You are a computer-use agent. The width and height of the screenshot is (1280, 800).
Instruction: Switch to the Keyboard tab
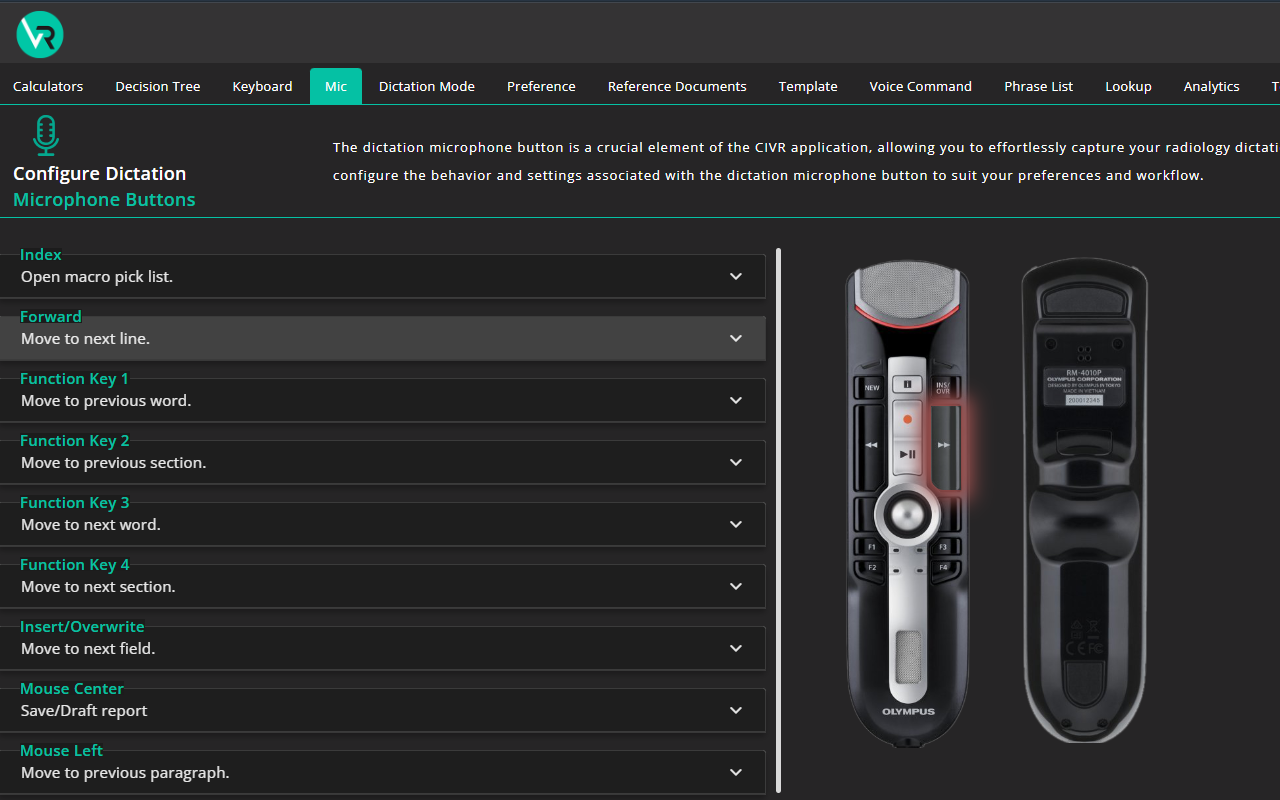pos(262,86)
